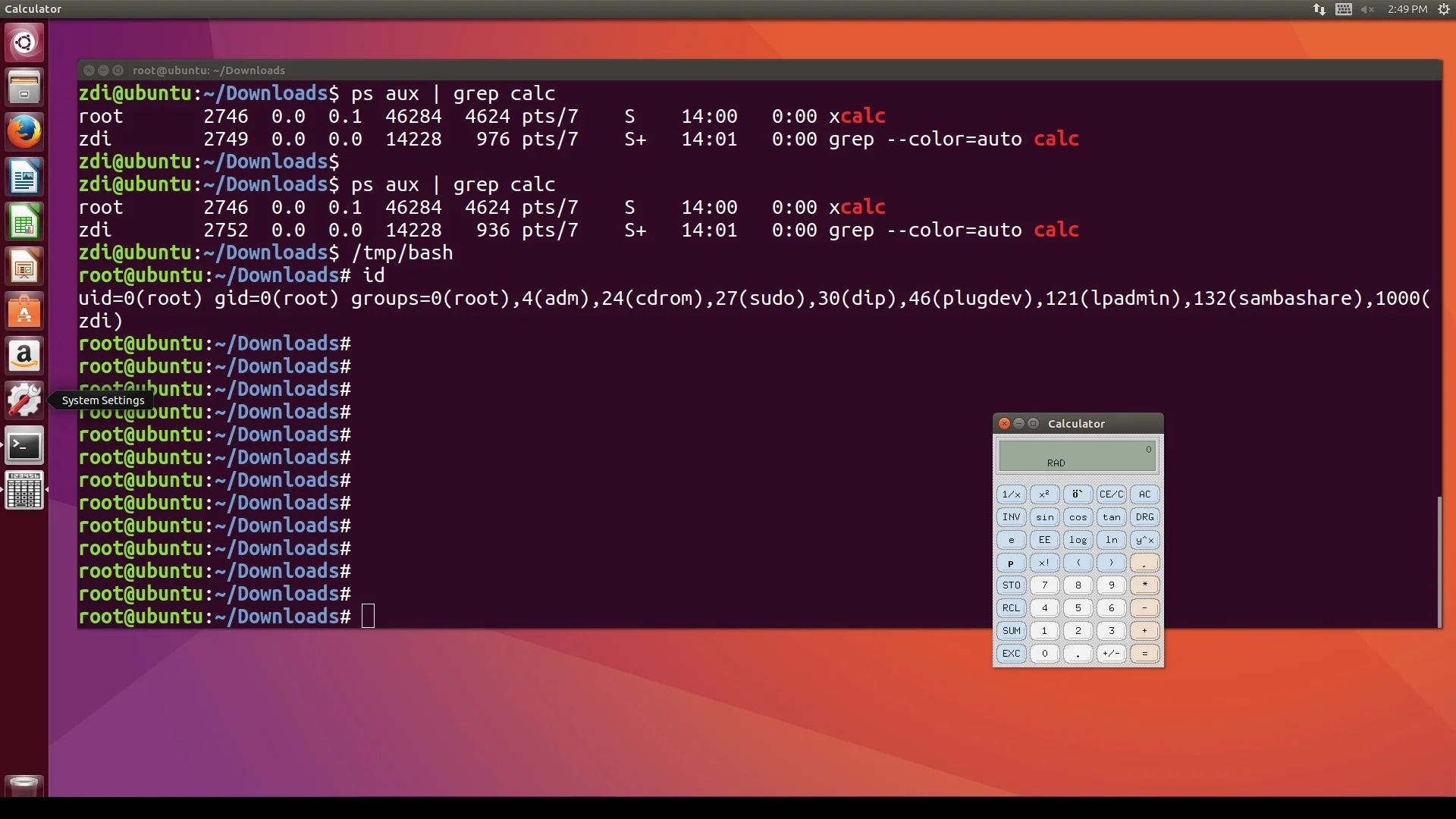The width and height of the screenshot is (1456, 819).
Task: Open the muted sound volume indicator
Action: pyautogui.click(x=1368, y=9)
